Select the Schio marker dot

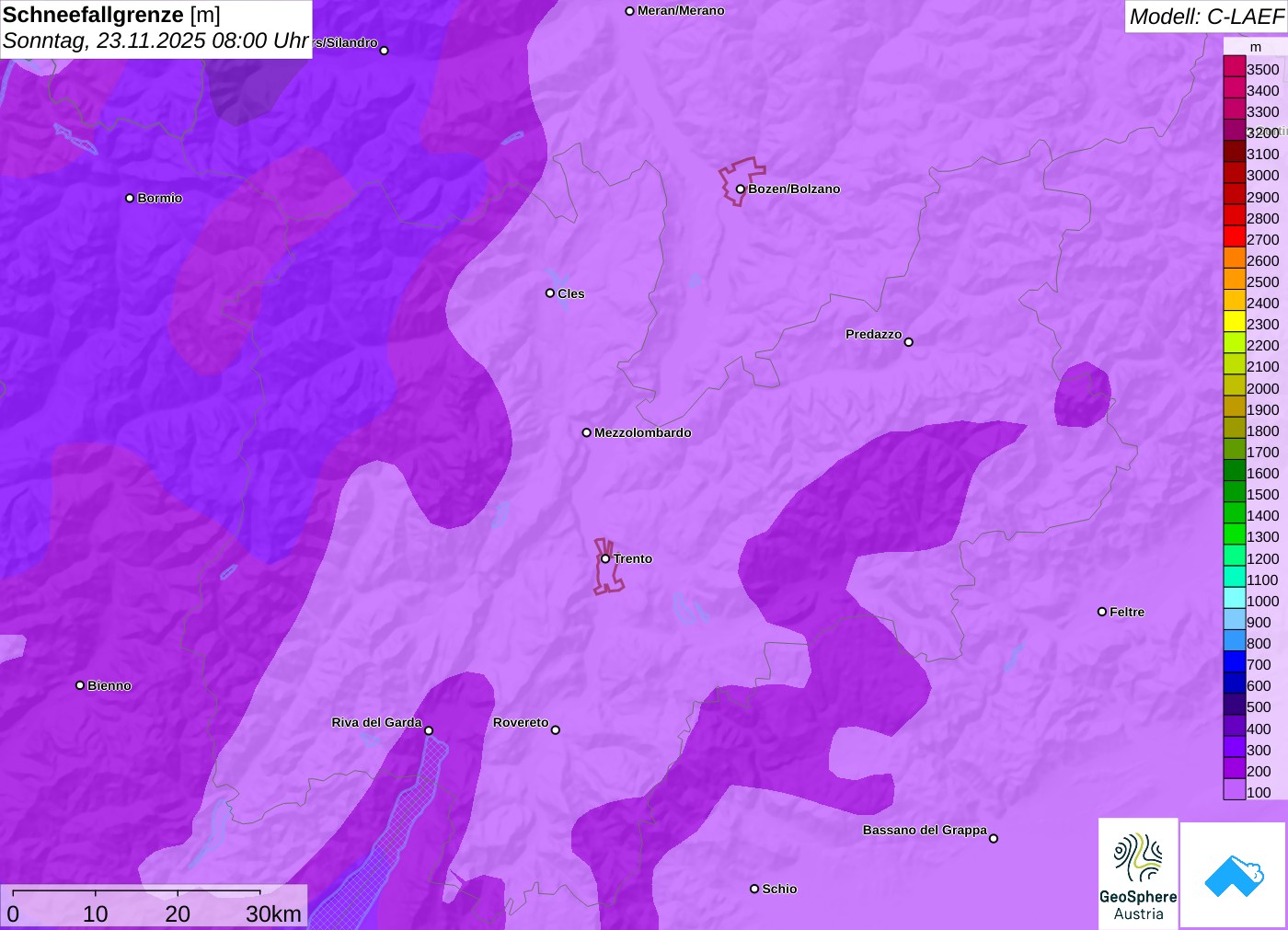754,889
